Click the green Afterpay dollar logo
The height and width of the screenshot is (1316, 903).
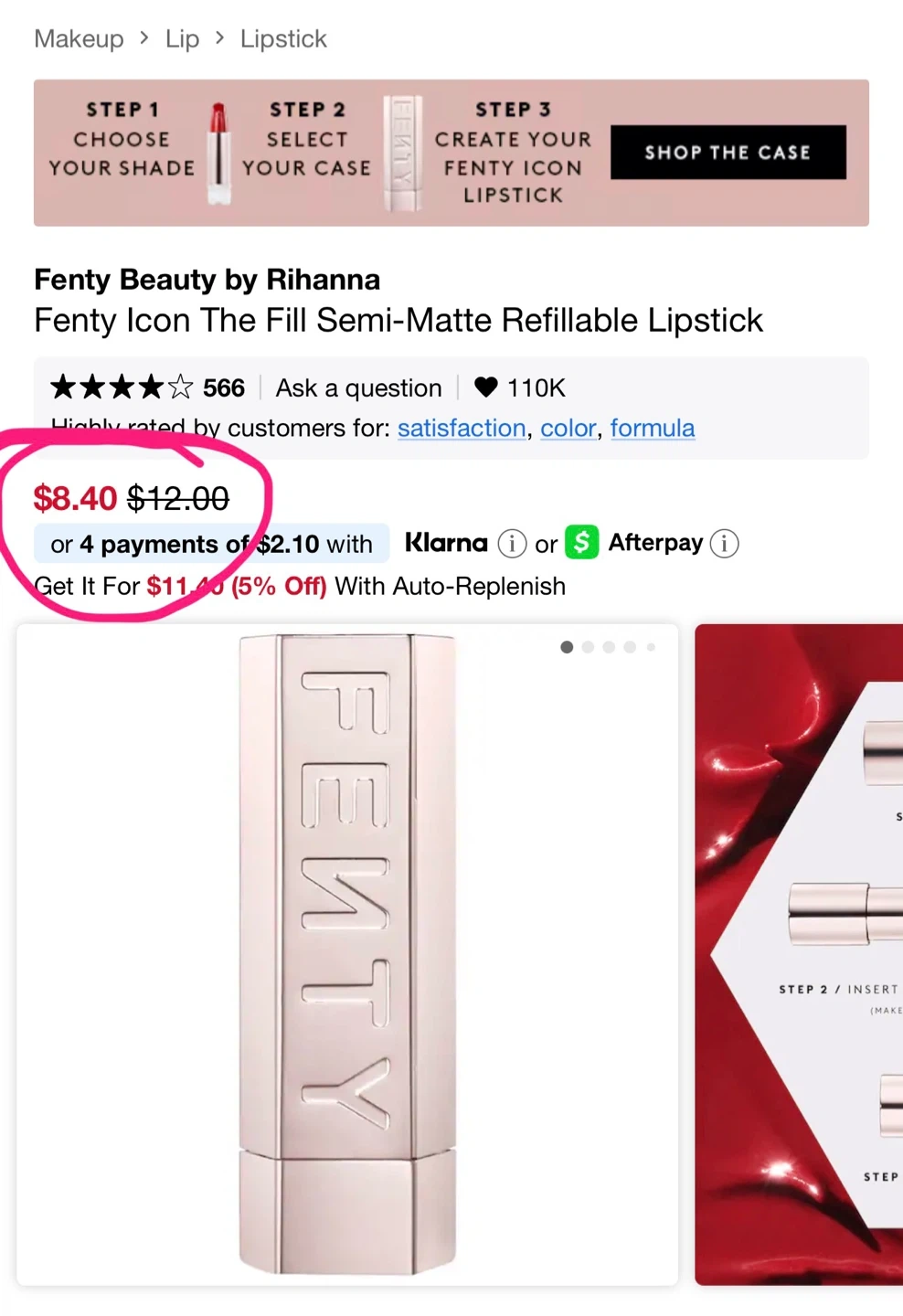[x=581, y=542]
